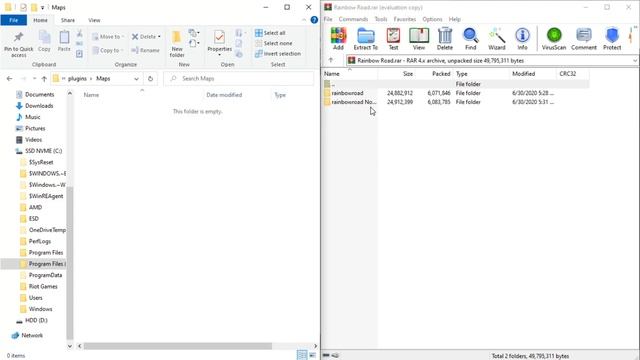Click the navigation pane vertical scrollbar

click(70, 263)
